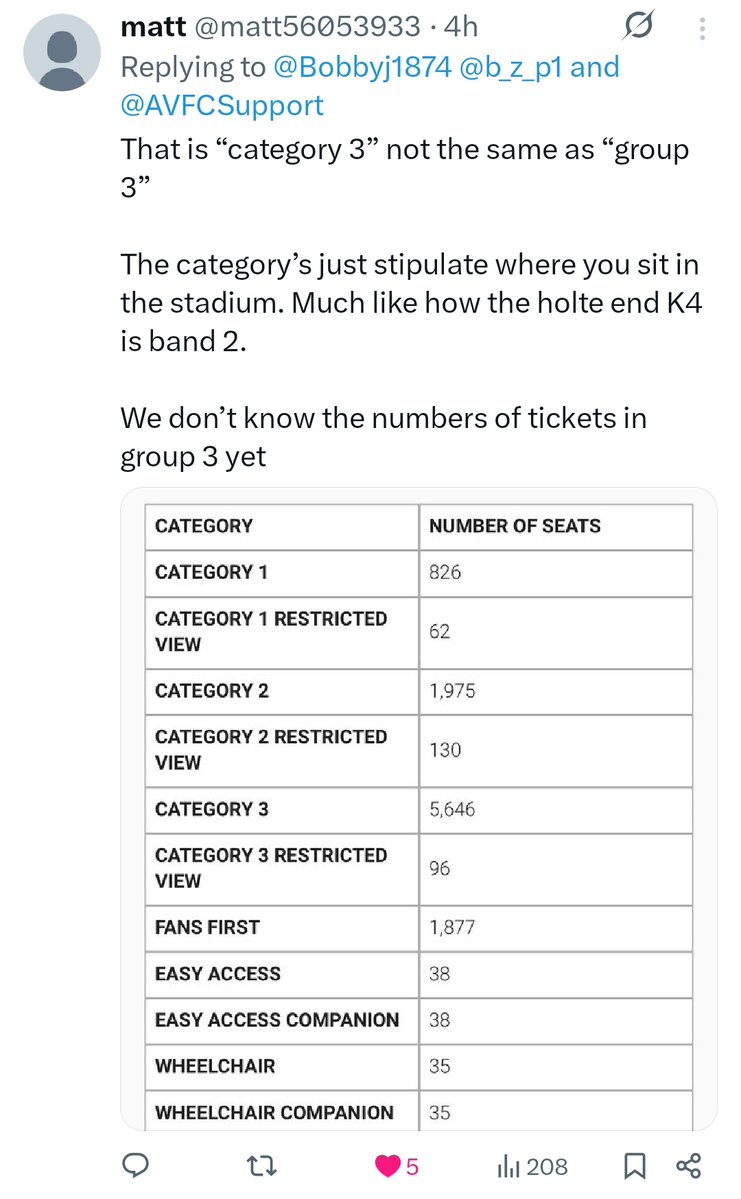Tap the retweet arrows icon

[x=262, y=1165]
